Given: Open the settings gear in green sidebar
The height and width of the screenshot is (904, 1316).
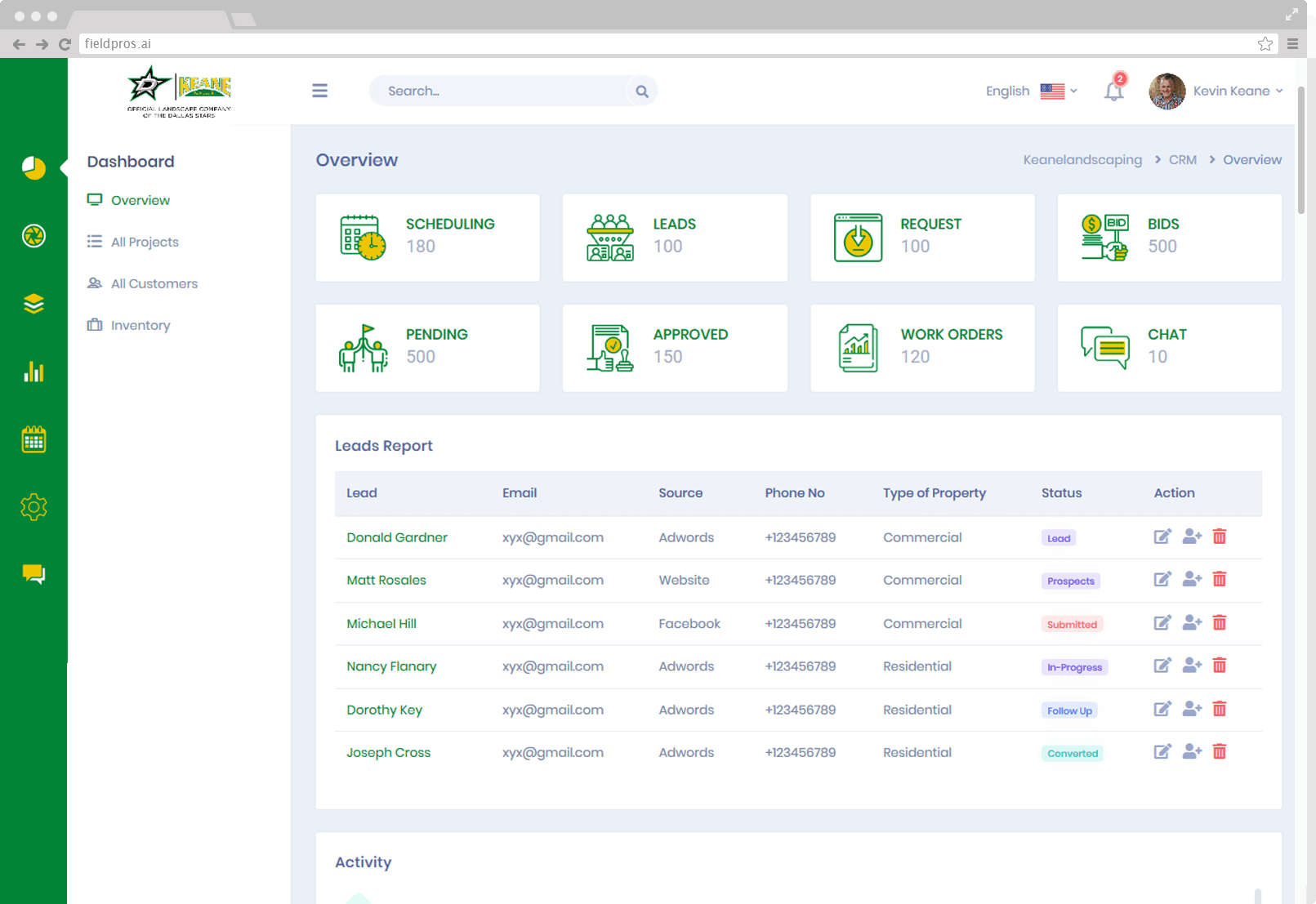Looking at the screenshot, I should [33, 507].
